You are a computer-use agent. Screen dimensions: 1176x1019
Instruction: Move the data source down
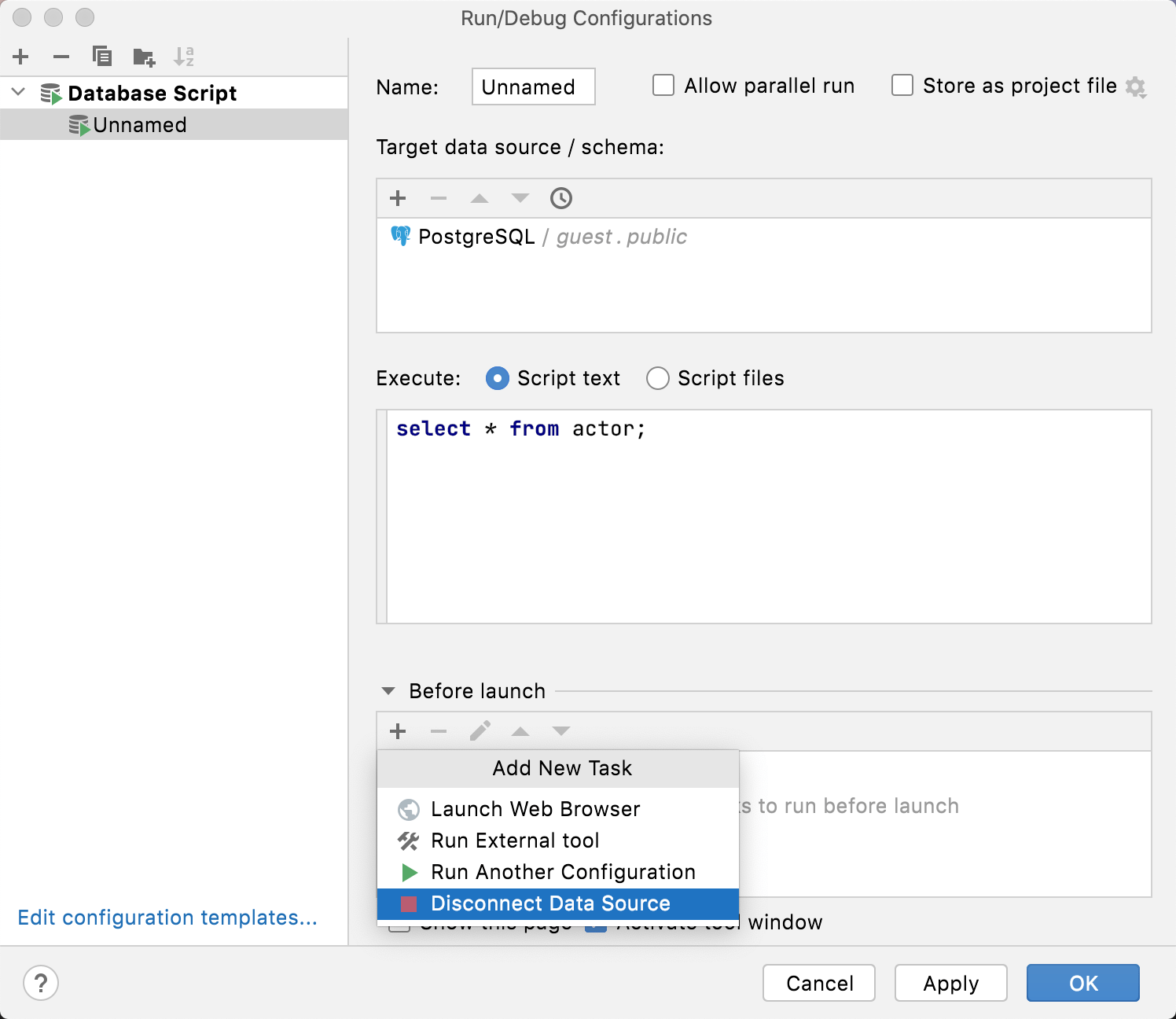point(520,198)
